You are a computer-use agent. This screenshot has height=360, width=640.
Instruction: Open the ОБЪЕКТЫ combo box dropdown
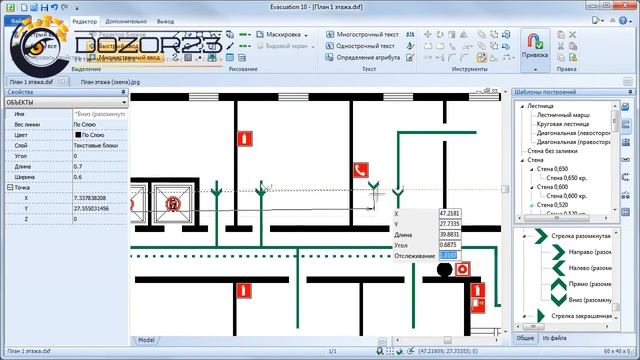pyautogui.click(x=124, y=102)
